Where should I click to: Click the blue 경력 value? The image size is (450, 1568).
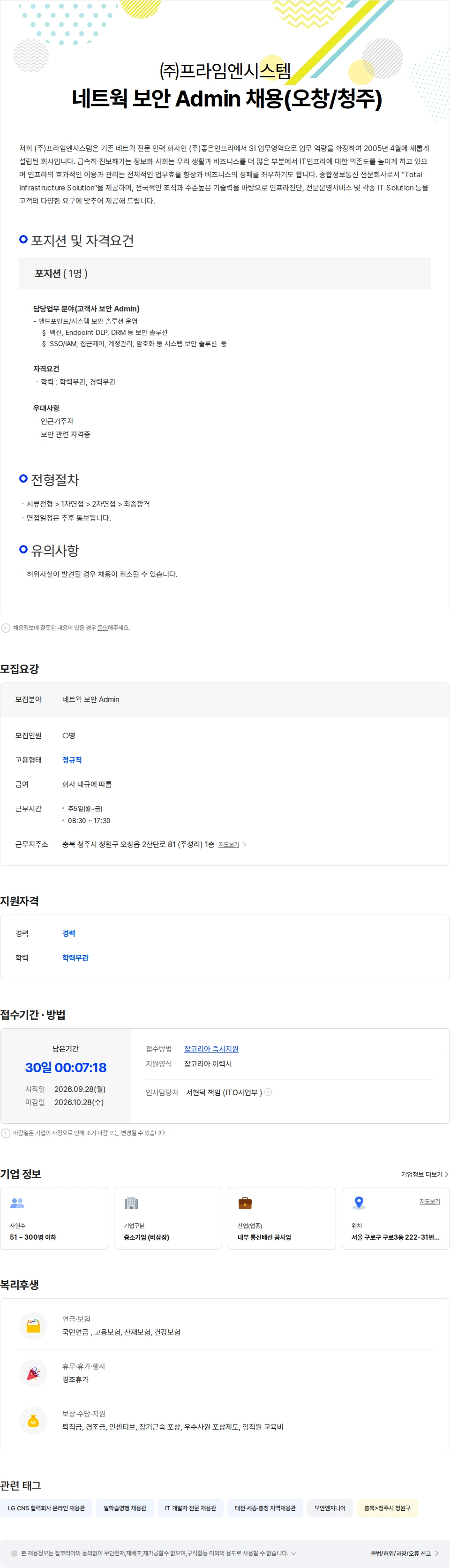[x=69, y=933]
